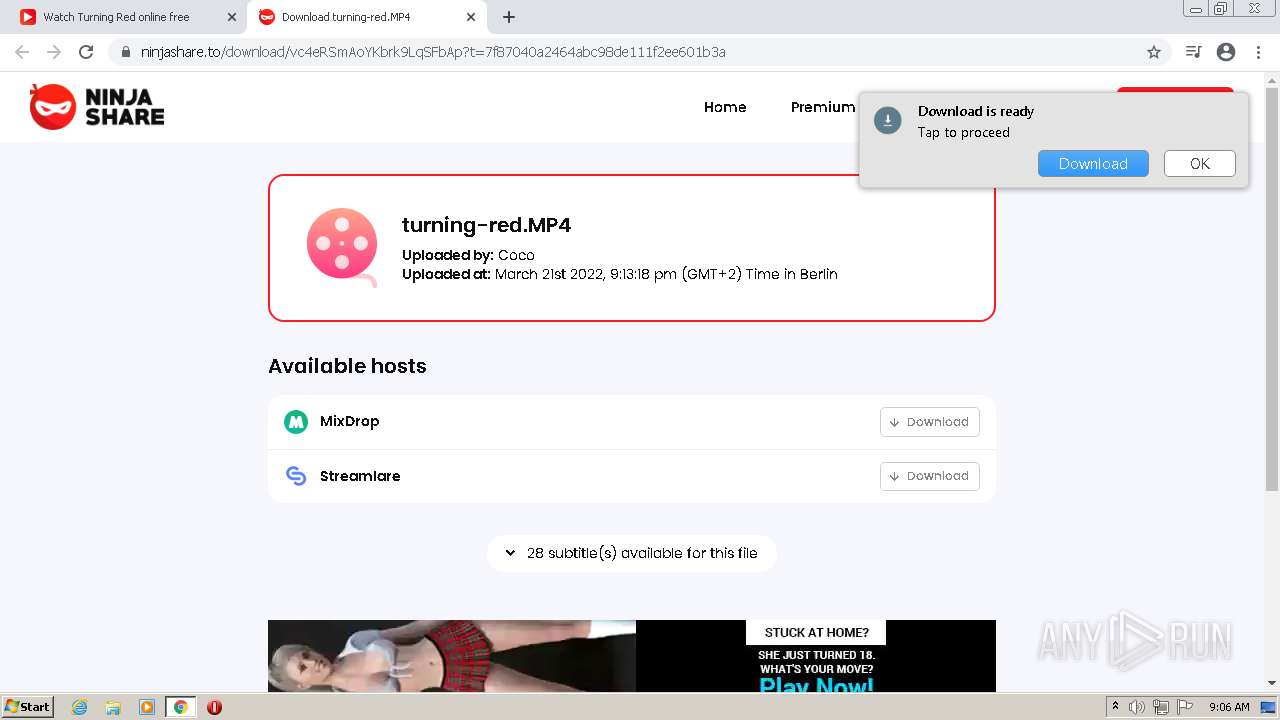Click the blue Download button in notification

pos(1093,164)
